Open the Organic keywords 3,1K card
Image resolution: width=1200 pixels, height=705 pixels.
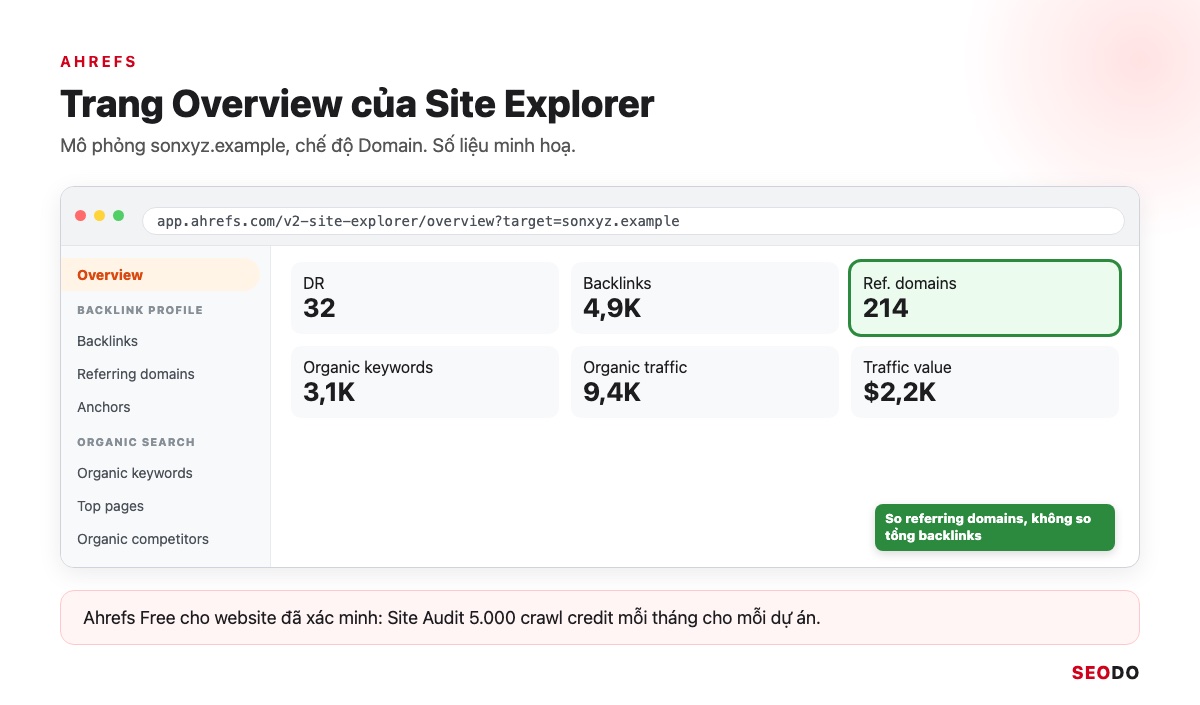click(425, 382)
